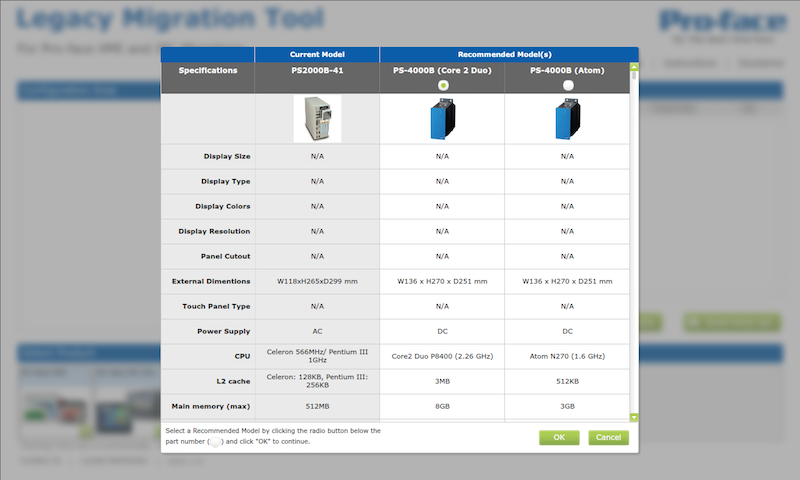Click the Core2 Duo P8400 (2.26 GHz) cell
The image size is (800, 480).
[442, 357]
